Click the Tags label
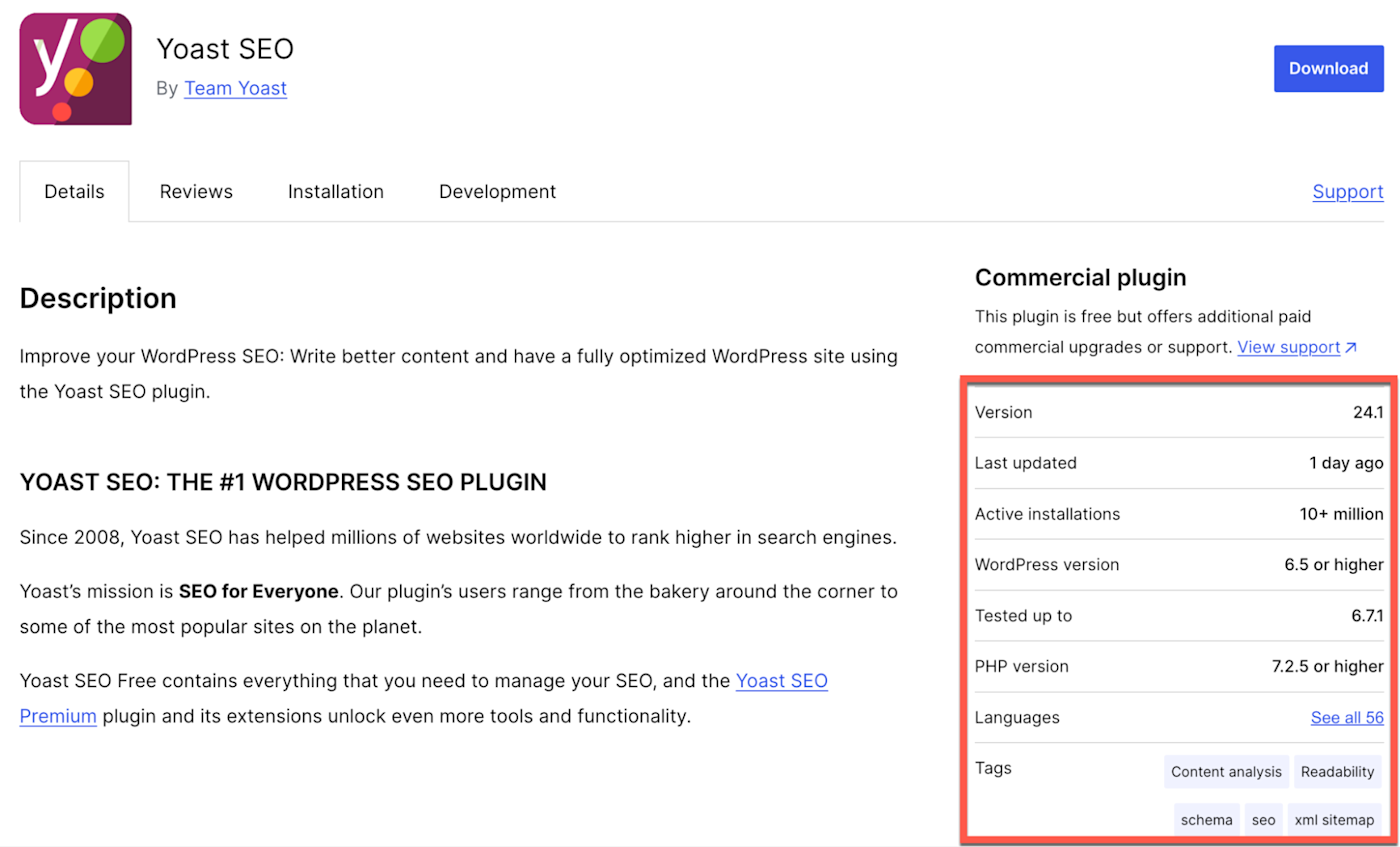1400x847 pixels. [x=993, y=768]
